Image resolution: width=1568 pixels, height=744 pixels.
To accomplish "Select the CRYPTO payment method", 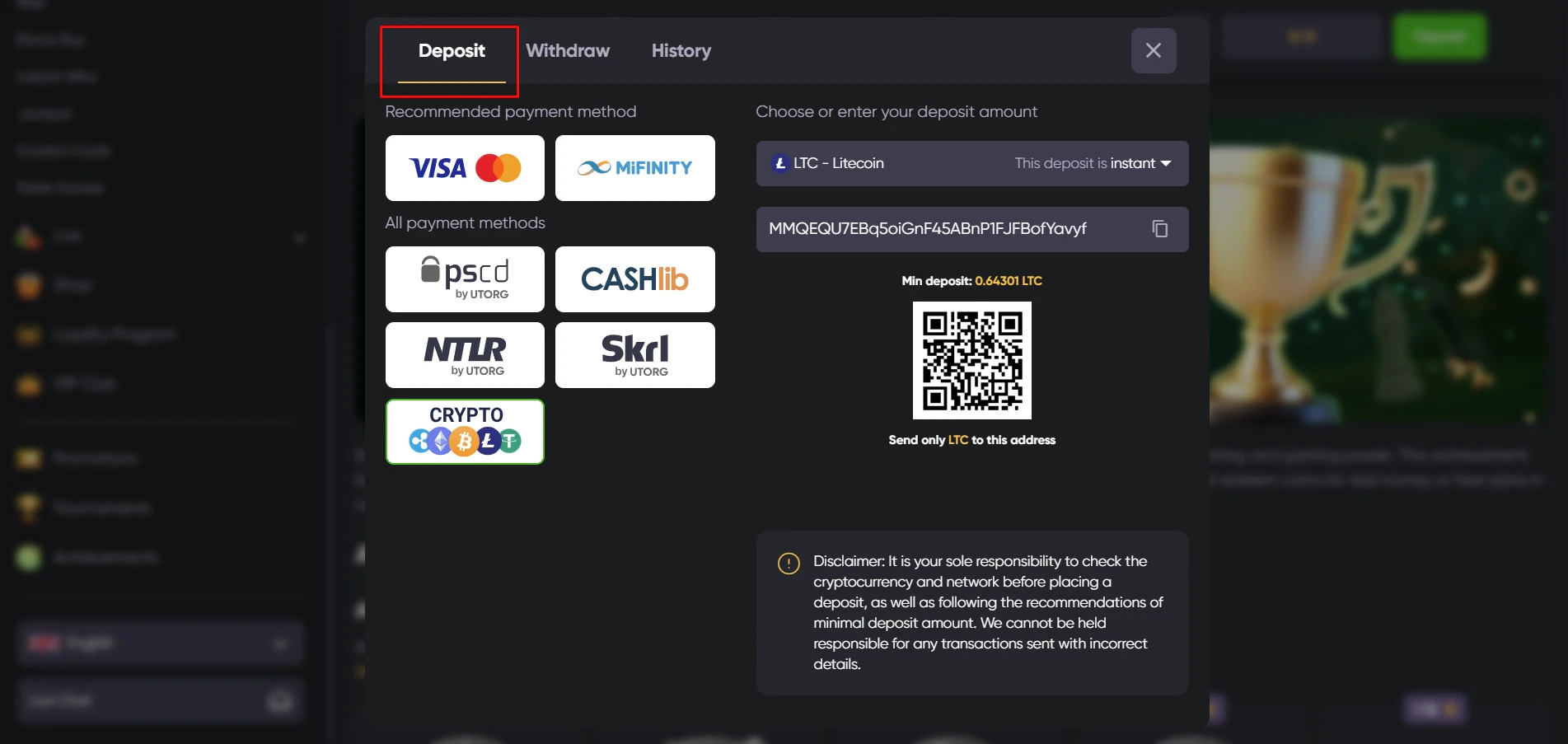I will (x=465, y=432).
